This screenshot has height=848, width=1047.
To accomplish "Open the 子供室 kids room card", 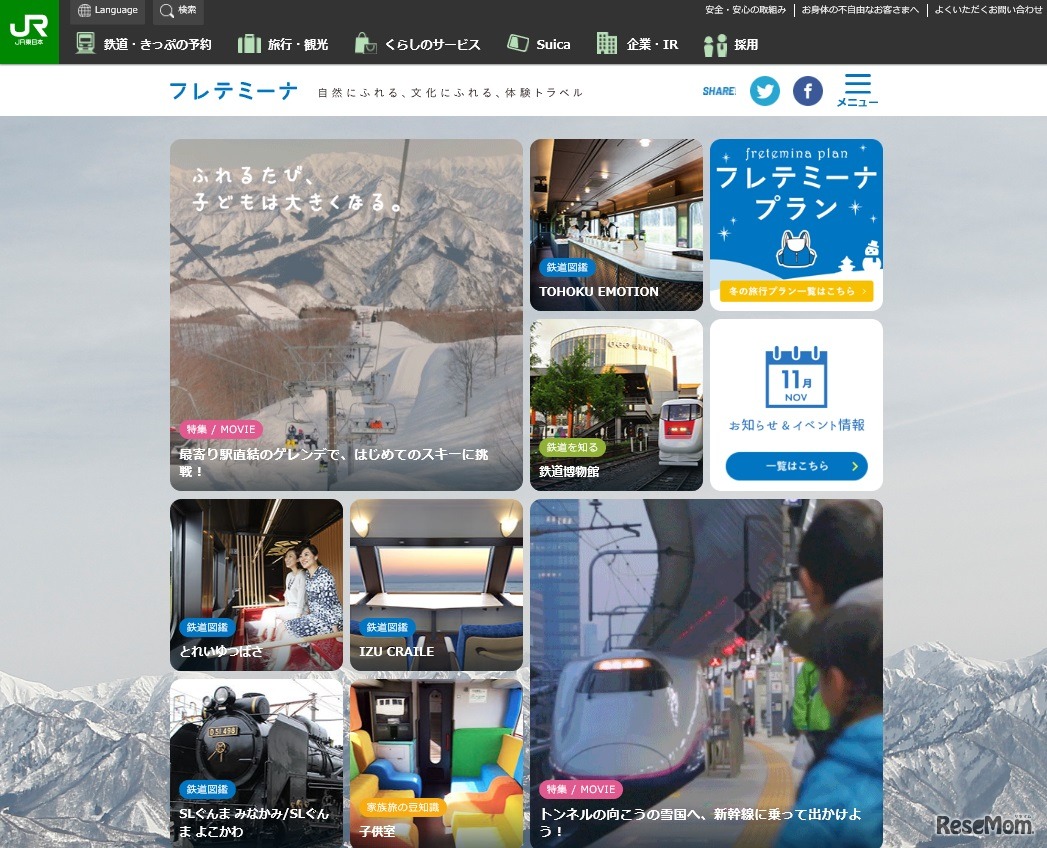I will (x=436, y=764).
